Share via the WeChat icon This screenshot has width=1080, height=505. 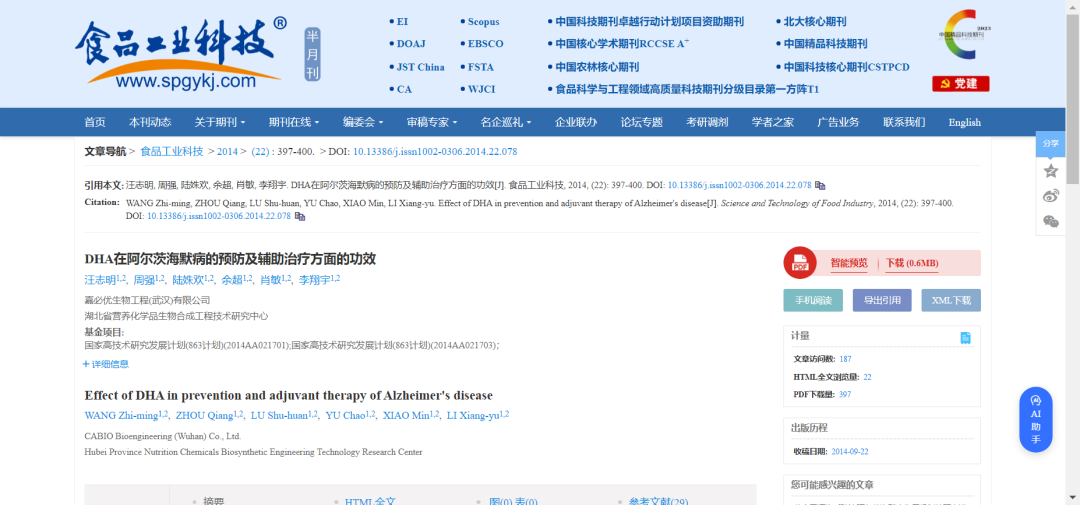[1050, 221]
